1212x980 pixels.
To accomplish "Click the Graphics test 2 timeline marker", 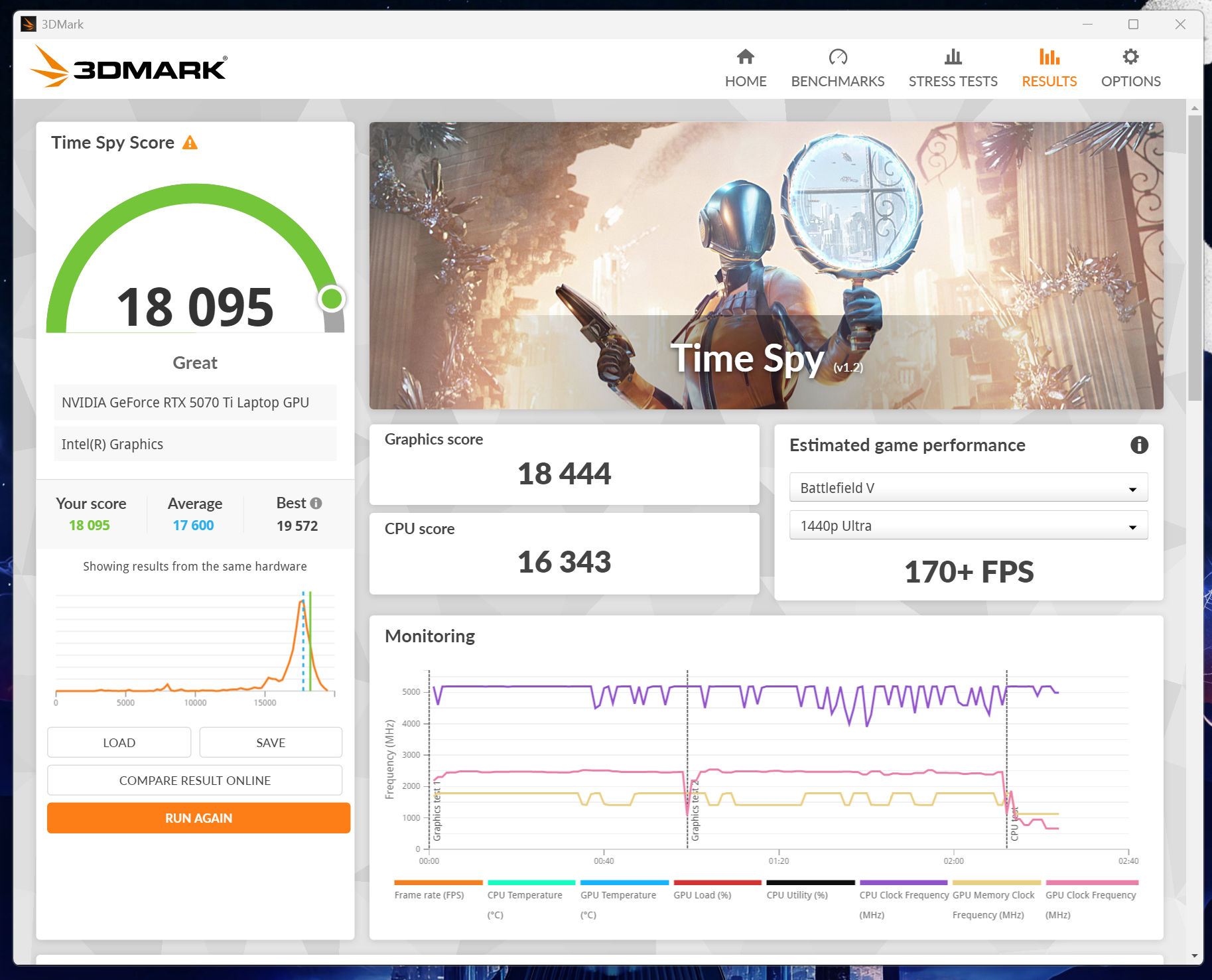I will (x=695, y=811).
